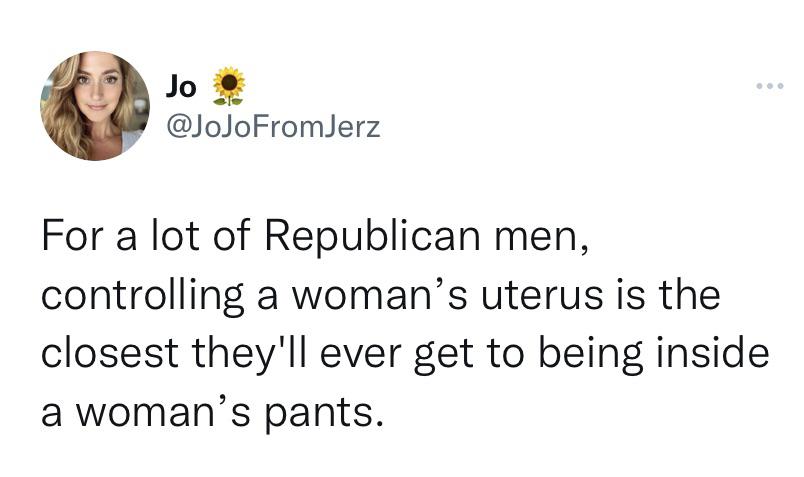Click the word closest in the tweet
This screenshot has height=477, width=804.
(110, 354)
